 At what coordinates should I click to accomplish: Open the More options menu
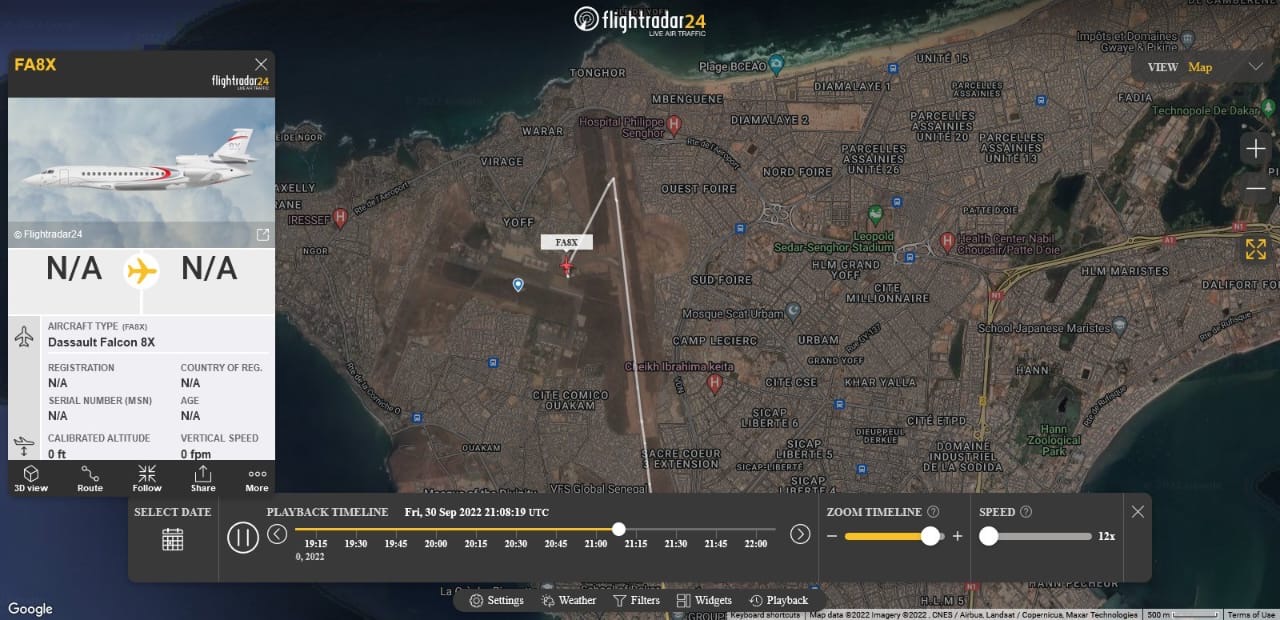257,478
